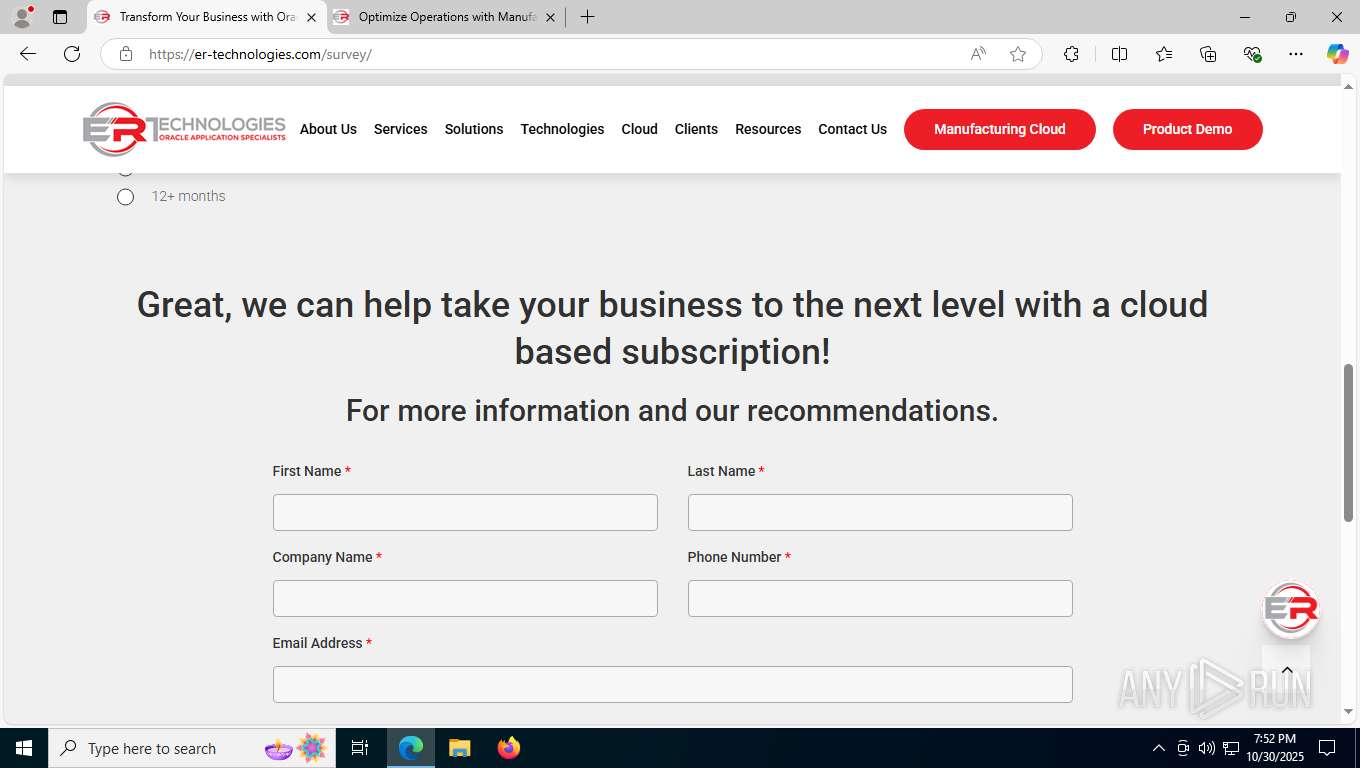Image resolution: width=1360 pixels, height=768 pixels.
Task: Open the Solutions menu
Action: (x=474, y=129)
